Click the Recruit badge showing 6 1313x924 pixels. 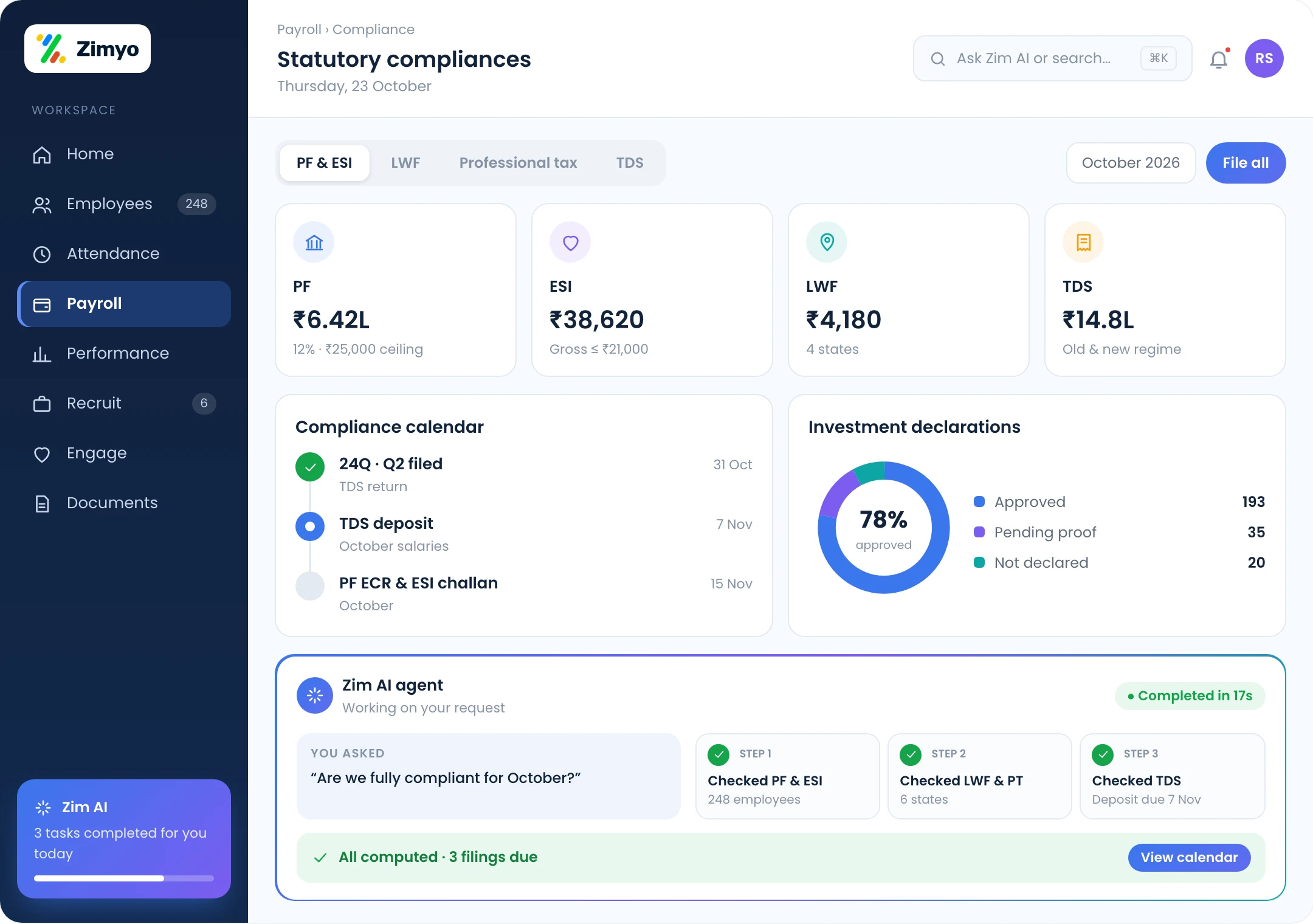coord(204,403)
